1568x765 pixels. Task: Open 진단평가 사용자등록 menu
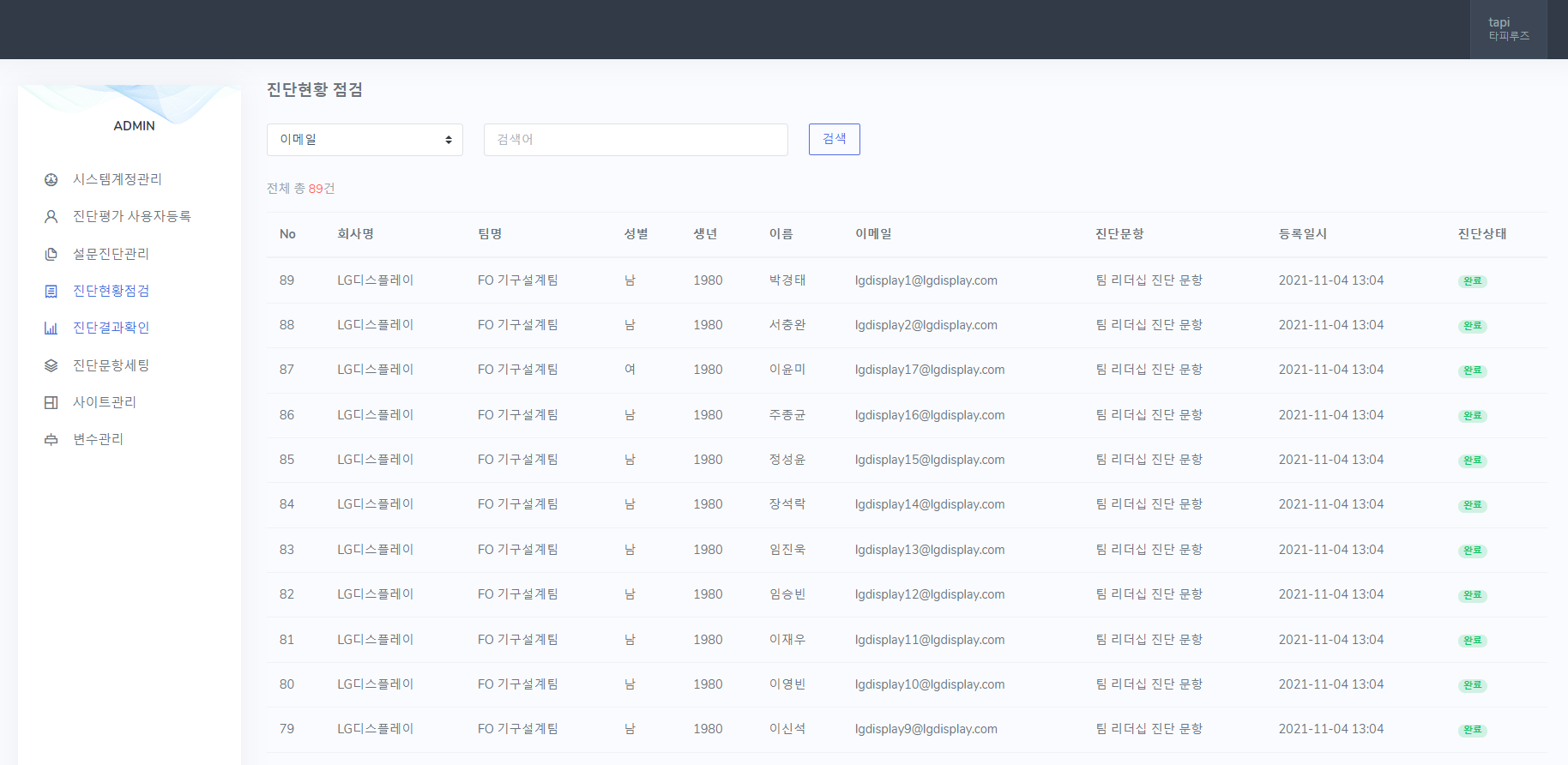pyautogui.click(x=131, y=216)
